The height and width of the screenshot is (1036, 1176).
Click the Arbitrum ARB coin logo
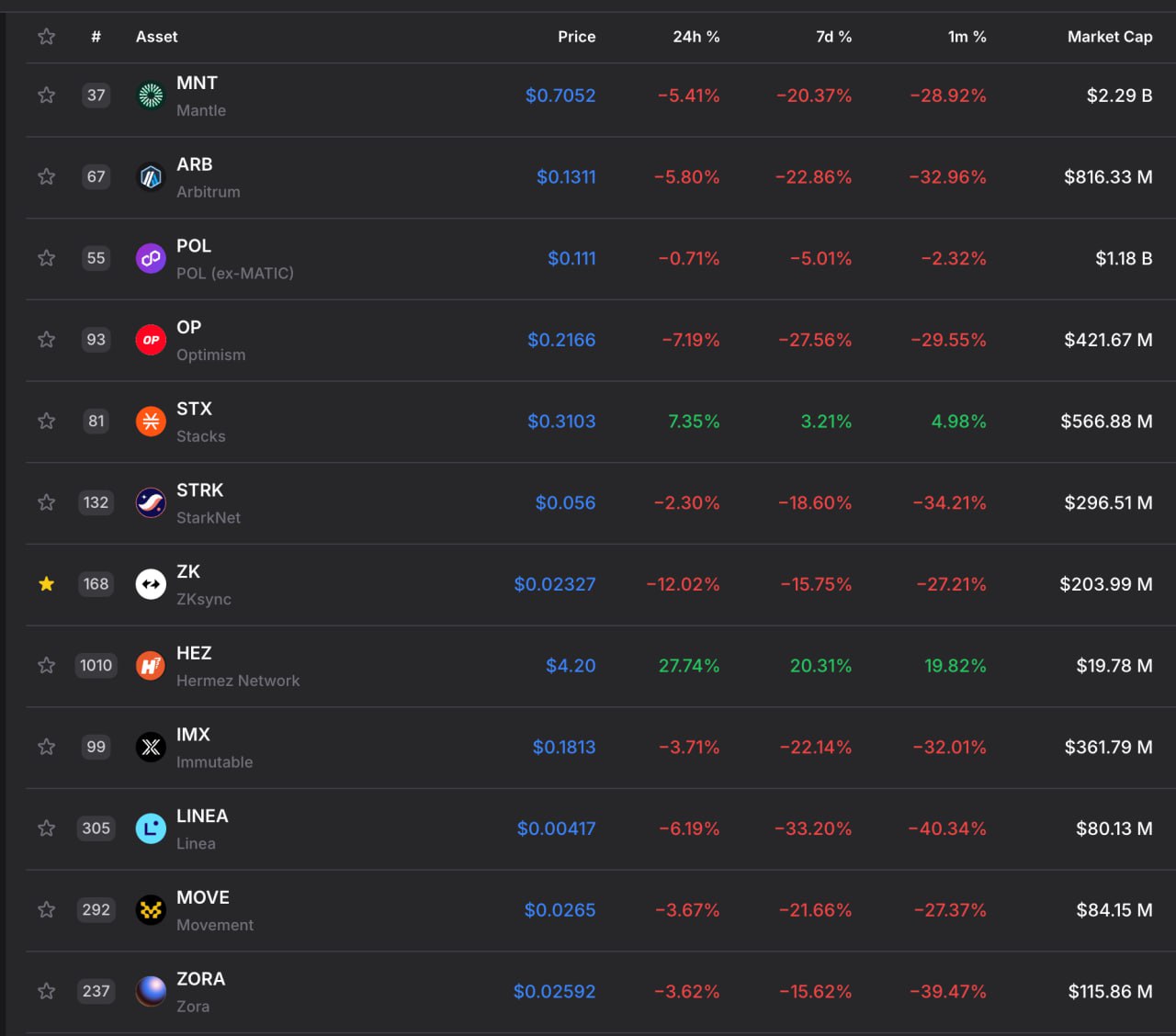click(151, 176)
